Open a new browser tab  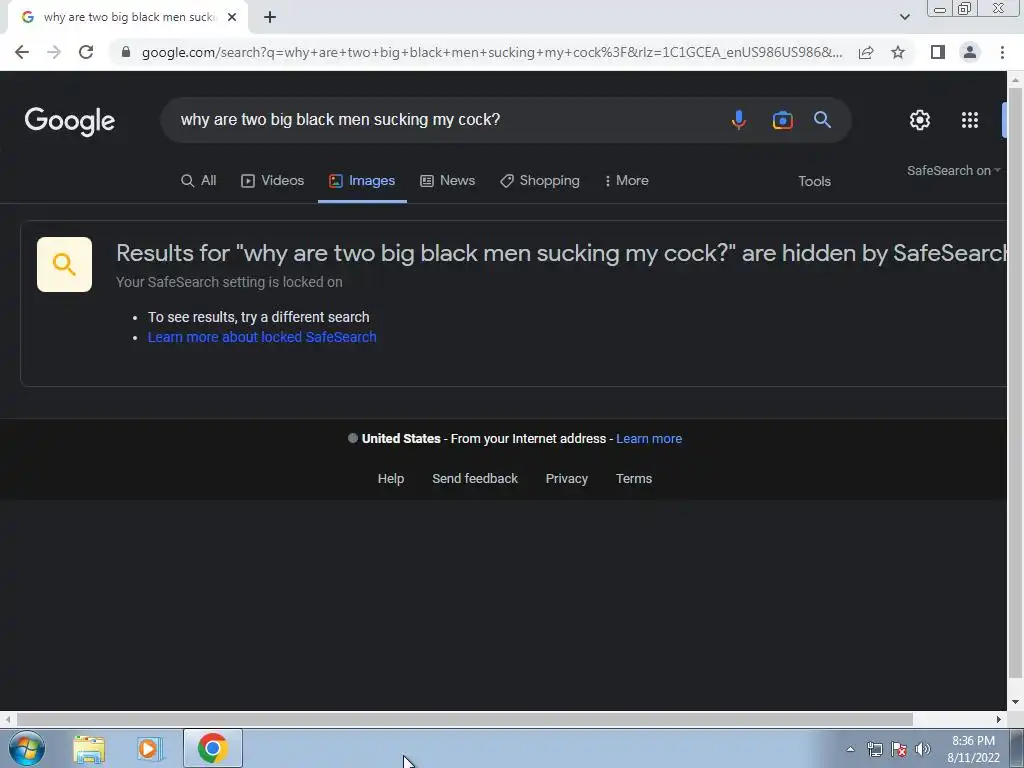point(270,18)
